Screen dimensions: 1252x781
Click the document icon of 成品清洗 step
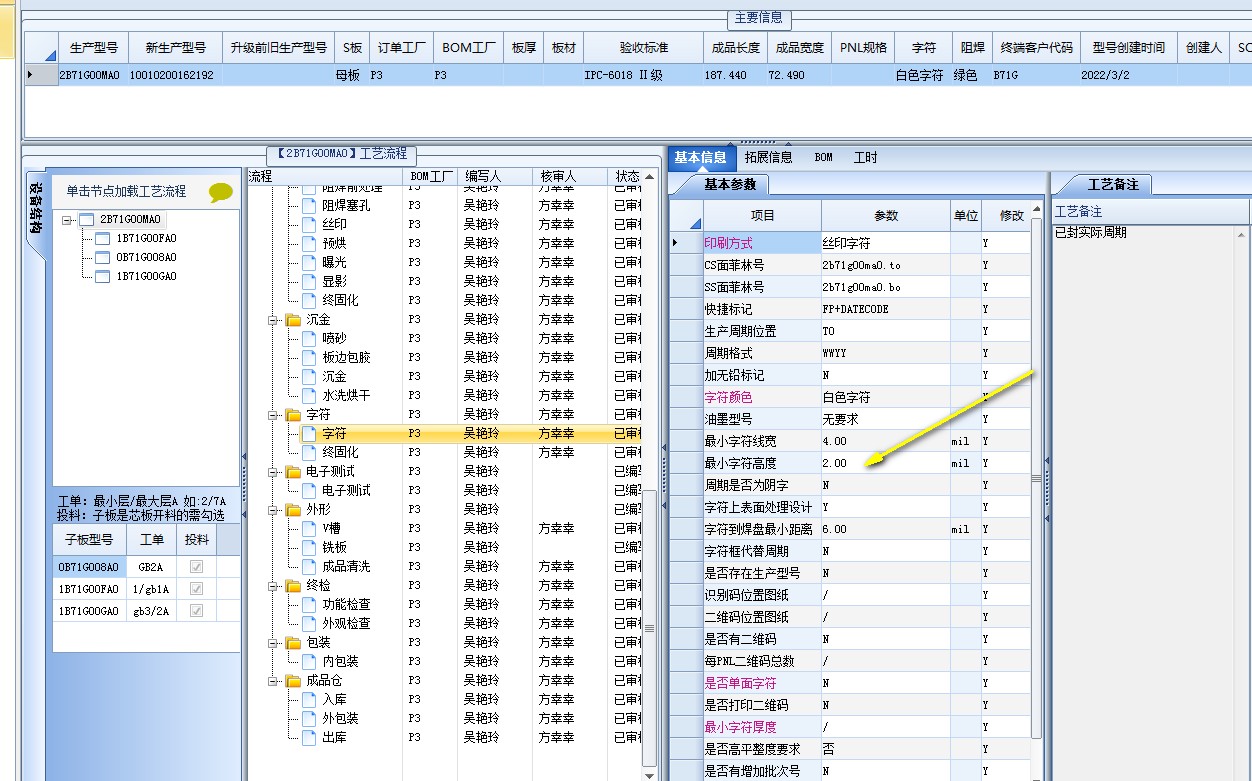pyautogui.click(x=309, y=566)
